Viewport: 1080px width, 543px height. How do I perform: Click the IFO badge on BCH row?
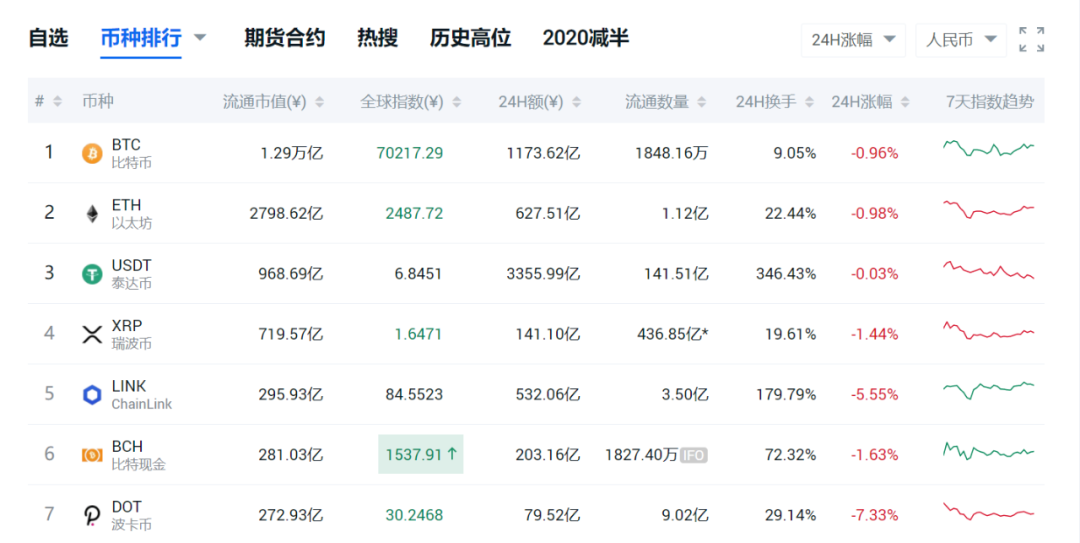694,455
